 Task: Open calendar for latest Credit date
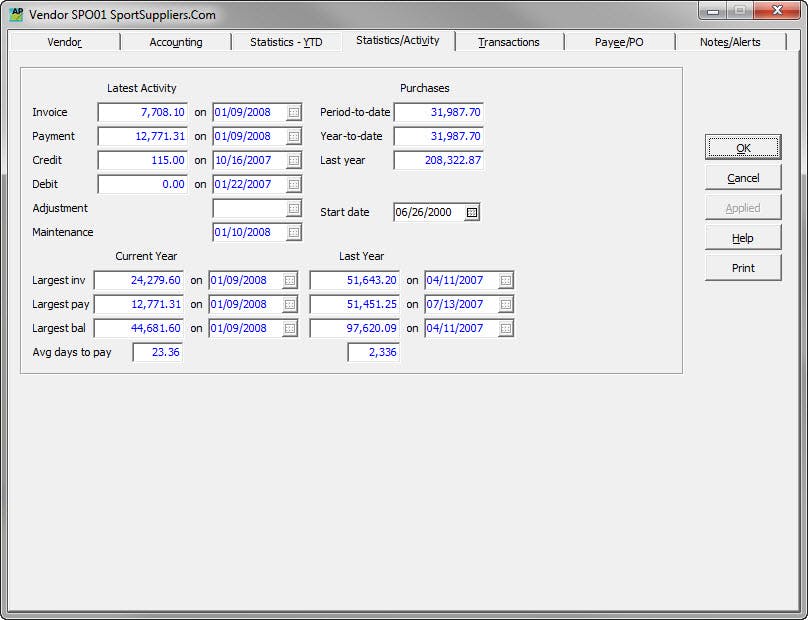(294, 160)
